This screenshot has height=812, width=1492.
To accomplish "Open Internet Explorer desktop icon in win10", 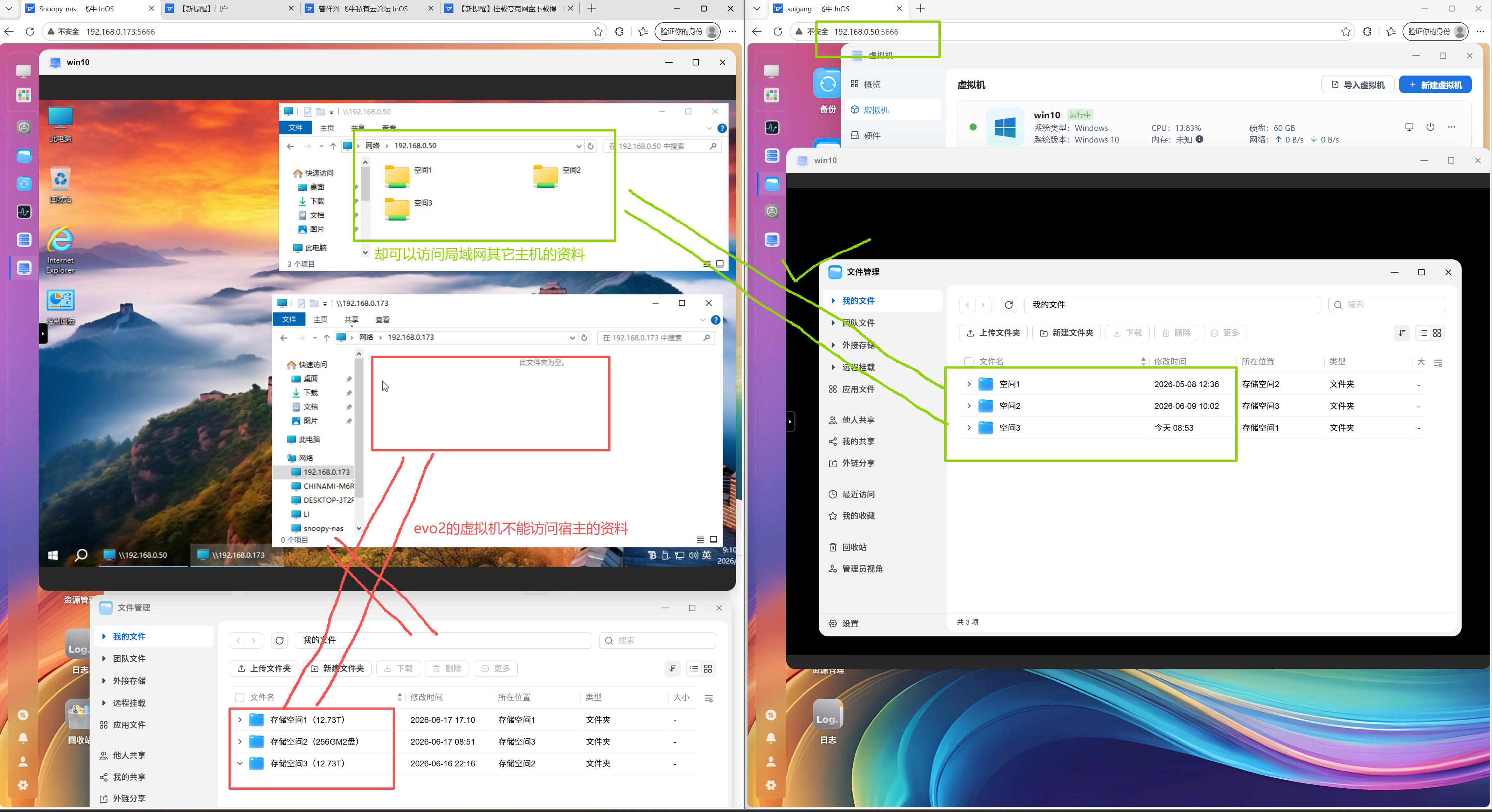I will coord(60,250).
